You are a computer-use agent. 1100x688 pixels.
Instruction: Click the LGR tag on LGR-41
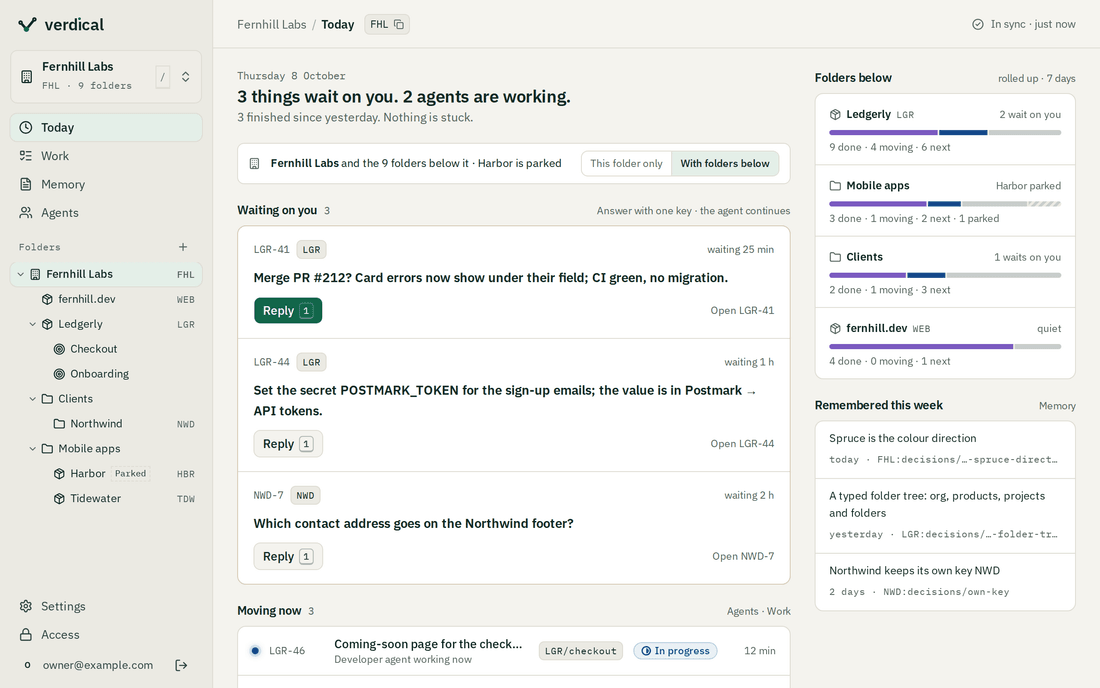point(311,250)
